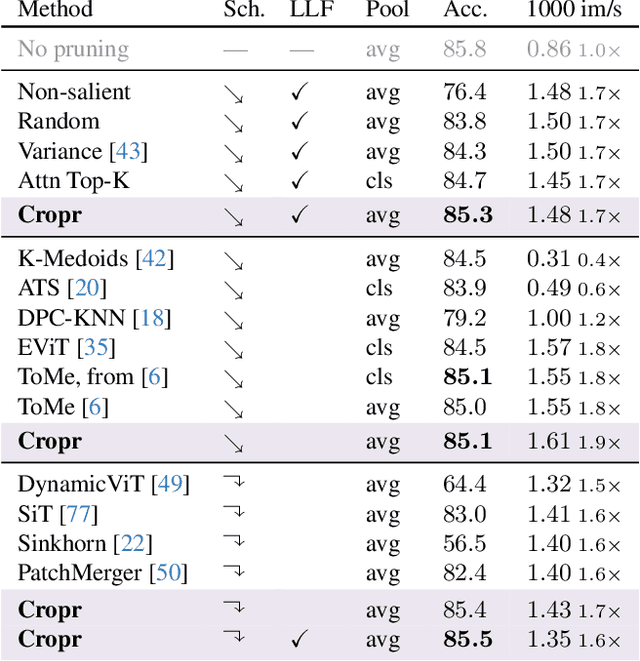Follow reference 49 beside DynamicViT
The height and width of the screenshot is (661, 640).
[170, 484]
